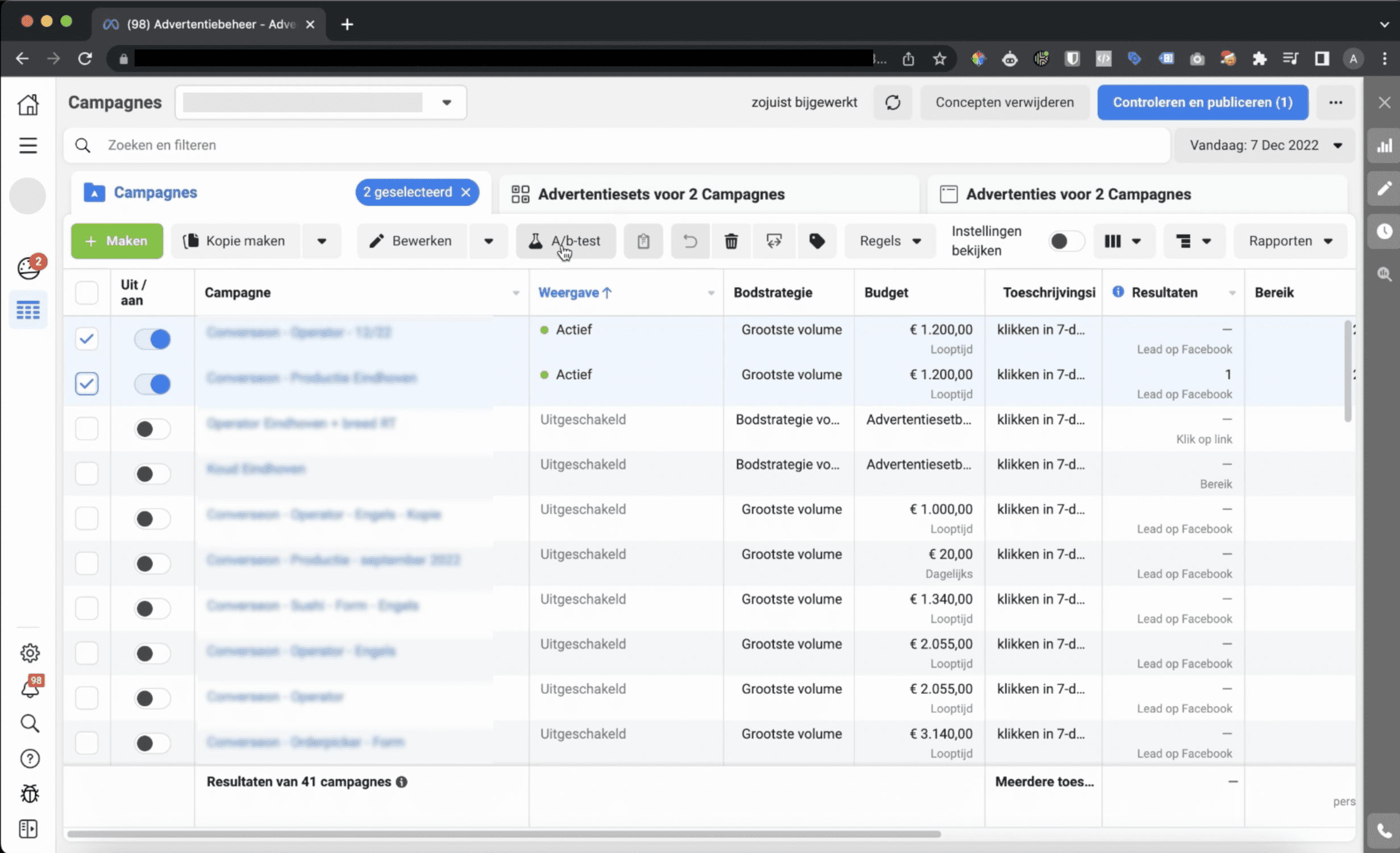Click the export/share arrows icon in toolbar
Screen dimensions: 1400x853
(774, 241)
